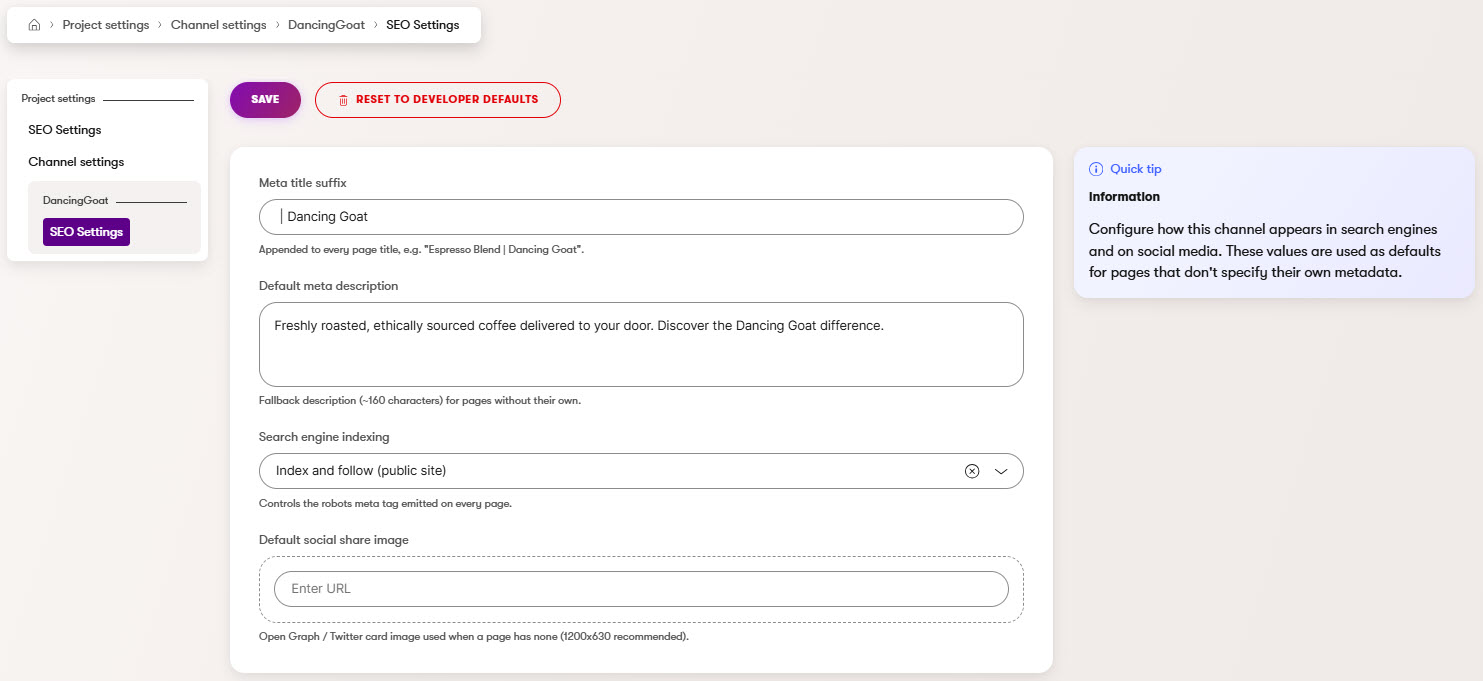The width and height of the screenshot is (1483, 681).
Task: Click the 'Default social share image' label
Action: [334, 540]
